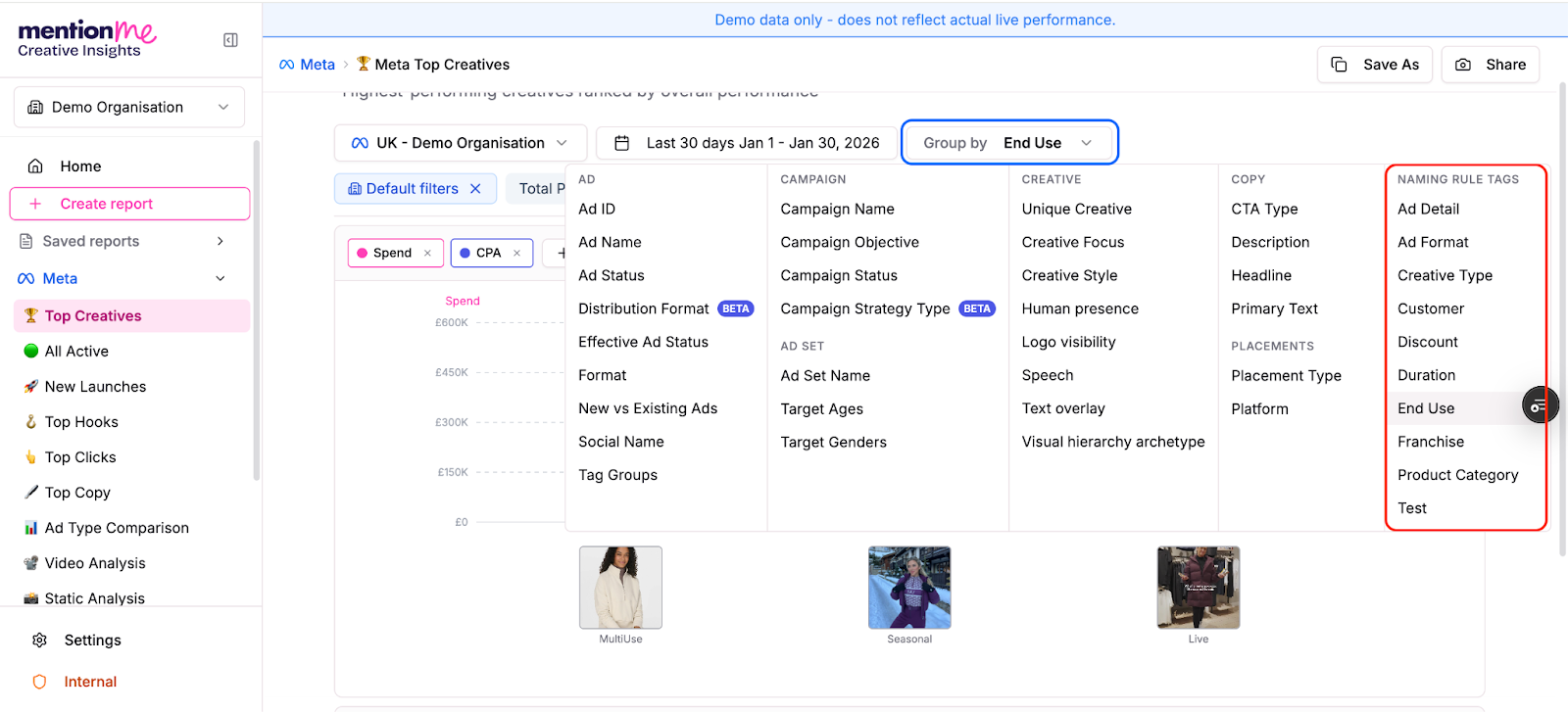This screenshot has width=1568, height=712.
Task: Click the Live creative thumbnail
Action: click(1199, 587)
